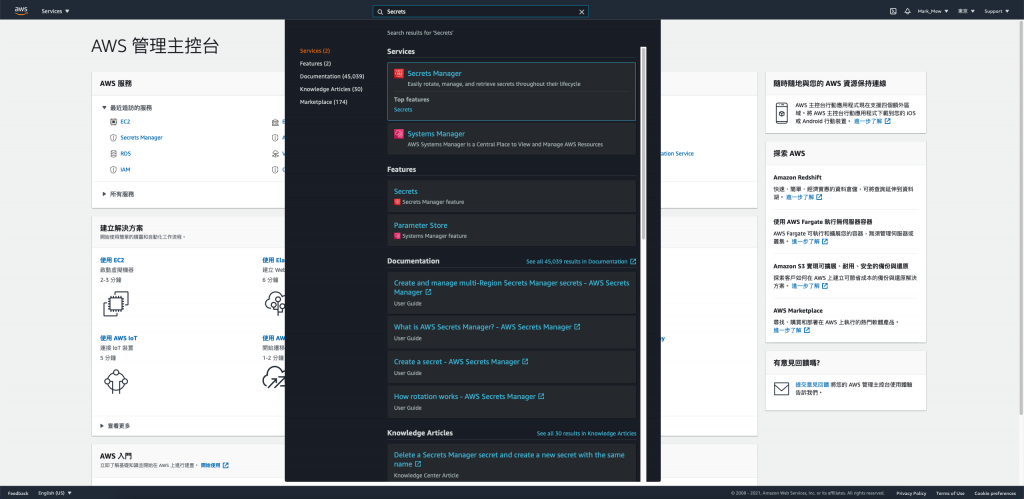
Task: Open RDS from recently visited services
Action: [x=125, y=153]
